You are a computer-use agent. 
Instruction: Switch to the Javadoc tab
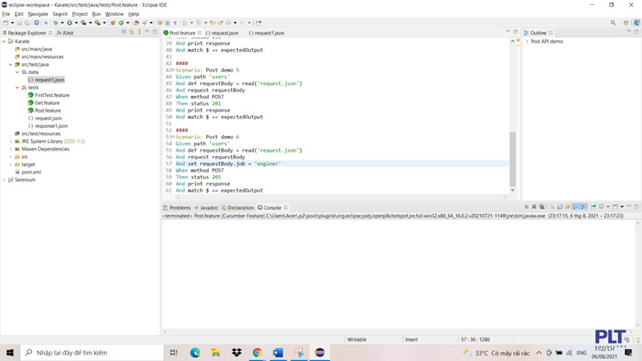coord(206,208)
